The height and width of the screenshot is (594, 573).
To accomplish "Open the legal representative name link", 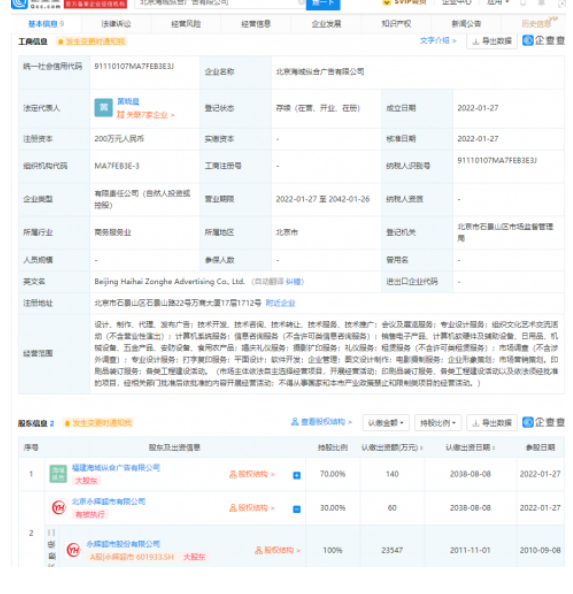I will (128, 102).
